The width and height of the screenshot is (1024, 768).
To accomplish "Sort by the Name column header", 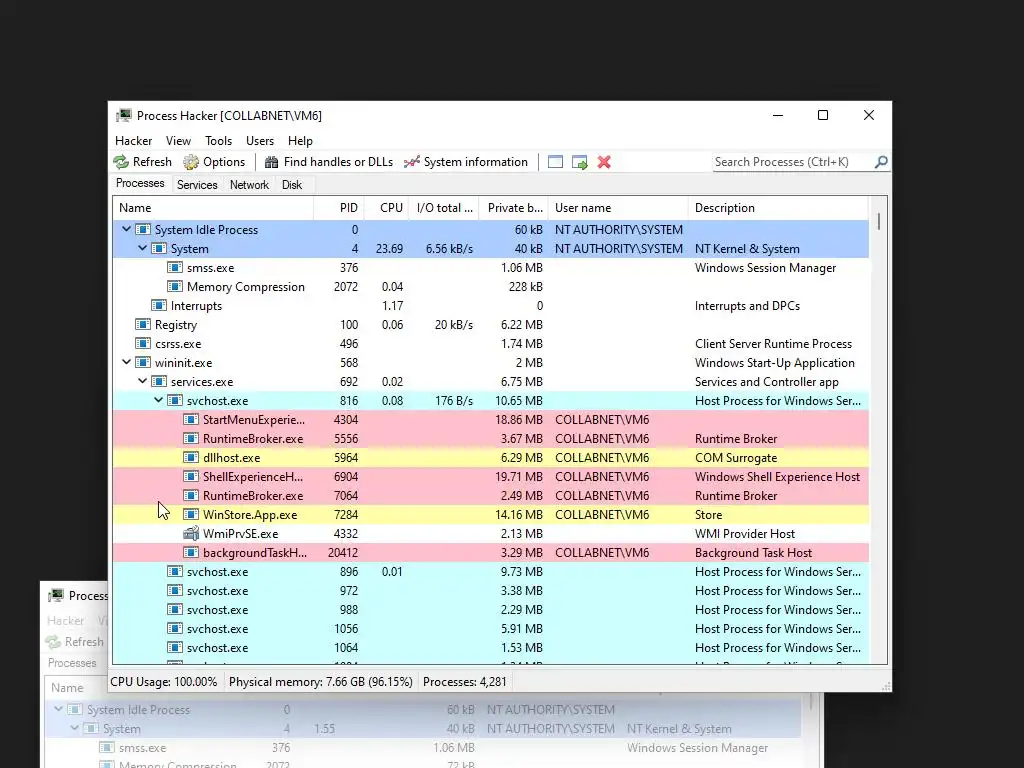I will click(213, 208).
